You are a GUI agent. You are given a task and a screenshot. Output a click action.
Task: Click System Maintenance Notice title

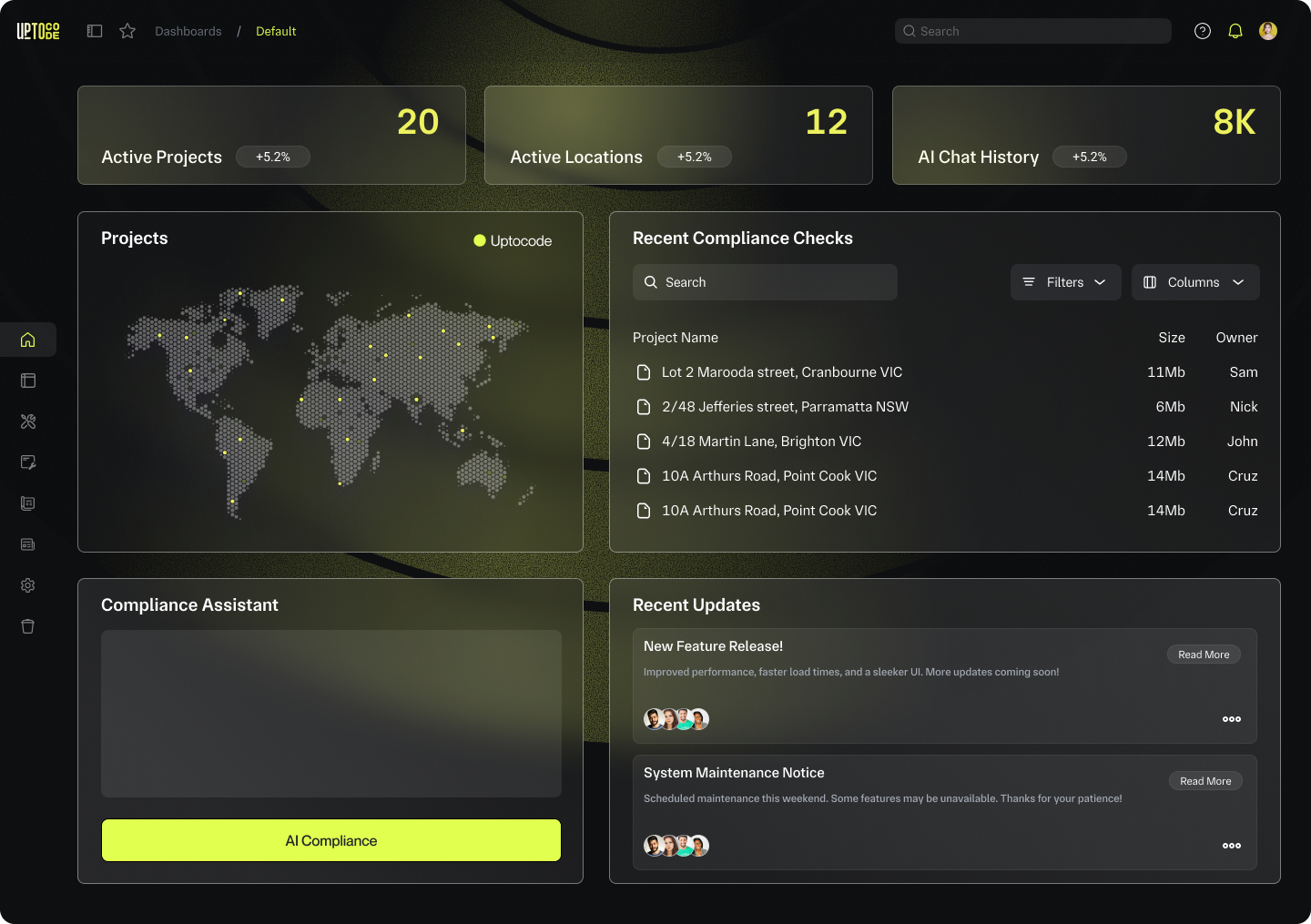pos(734,773)
